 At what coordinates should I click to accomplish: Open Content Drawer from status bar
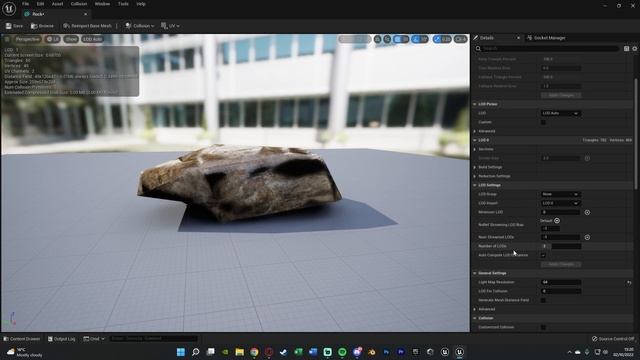(x=22, y=339)
